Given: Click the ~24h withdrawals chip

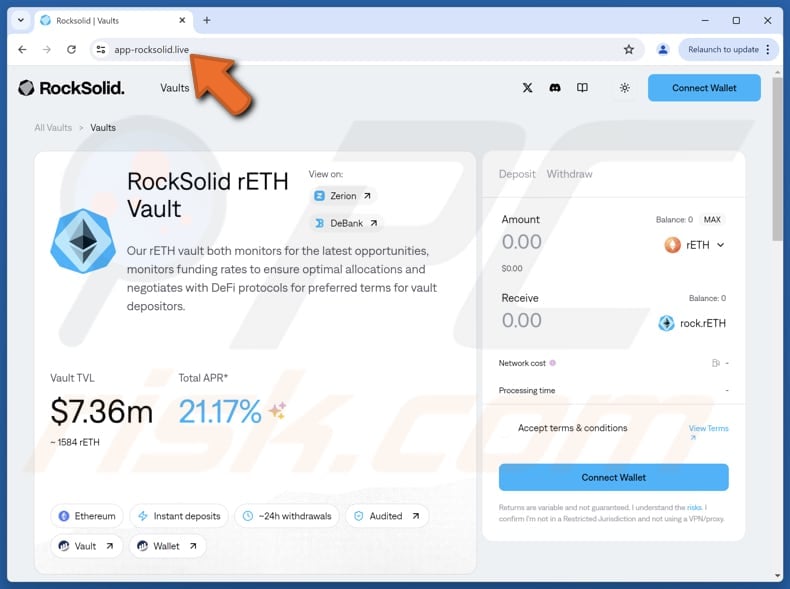Looking at the screenshot, I should point(287,516).
